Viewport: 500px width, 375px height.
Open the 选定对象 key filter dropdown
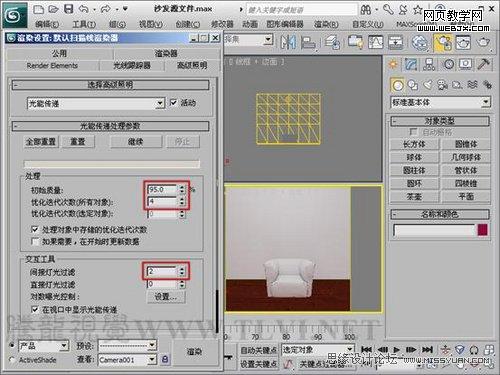pyautogui.click(x=317, y=350)
